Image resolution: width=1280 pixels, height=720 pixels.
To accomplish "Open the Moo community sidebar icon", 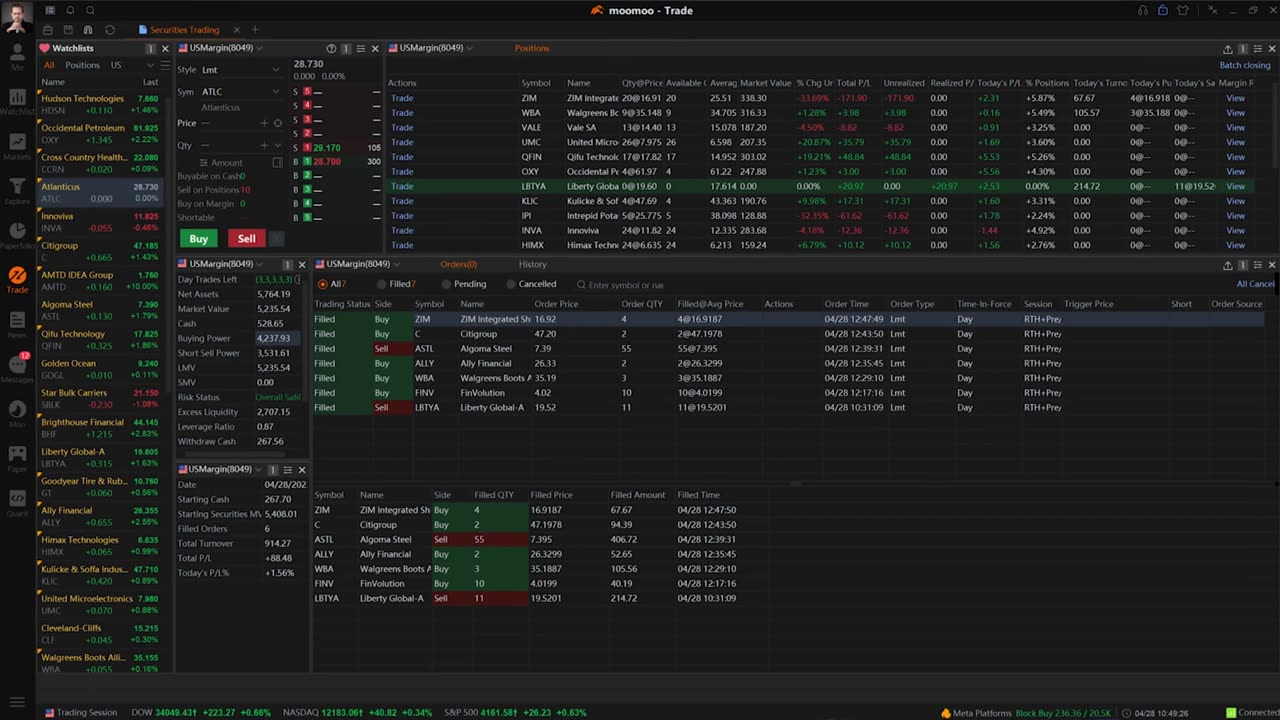I will tap(17, 414).
